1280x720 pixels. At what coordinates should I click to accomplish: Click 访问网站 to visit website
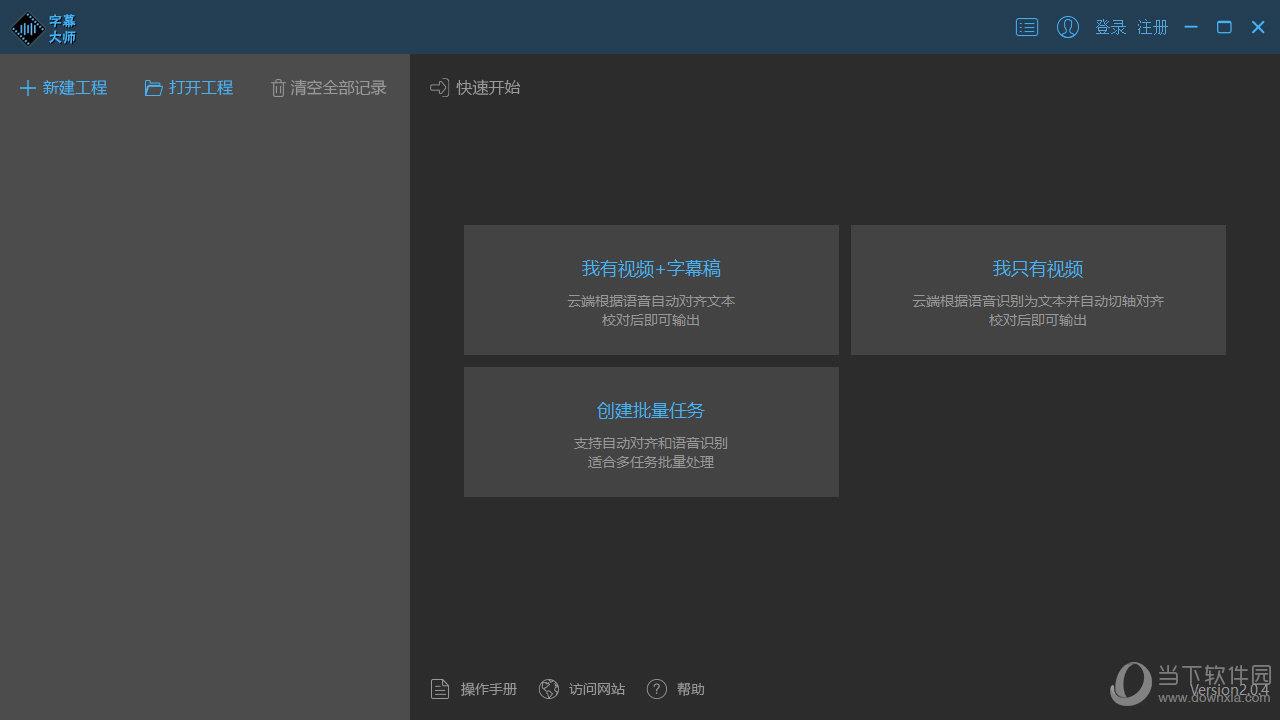click(x=582, y=689)
